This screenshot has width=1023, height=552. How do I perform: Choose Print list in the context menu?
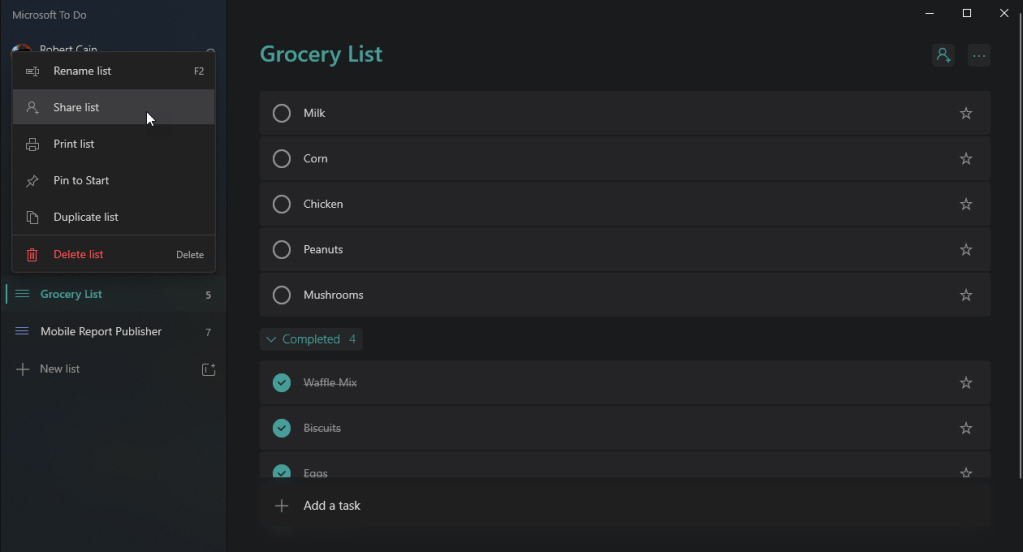pyautogui.click(x=74, y=144)
